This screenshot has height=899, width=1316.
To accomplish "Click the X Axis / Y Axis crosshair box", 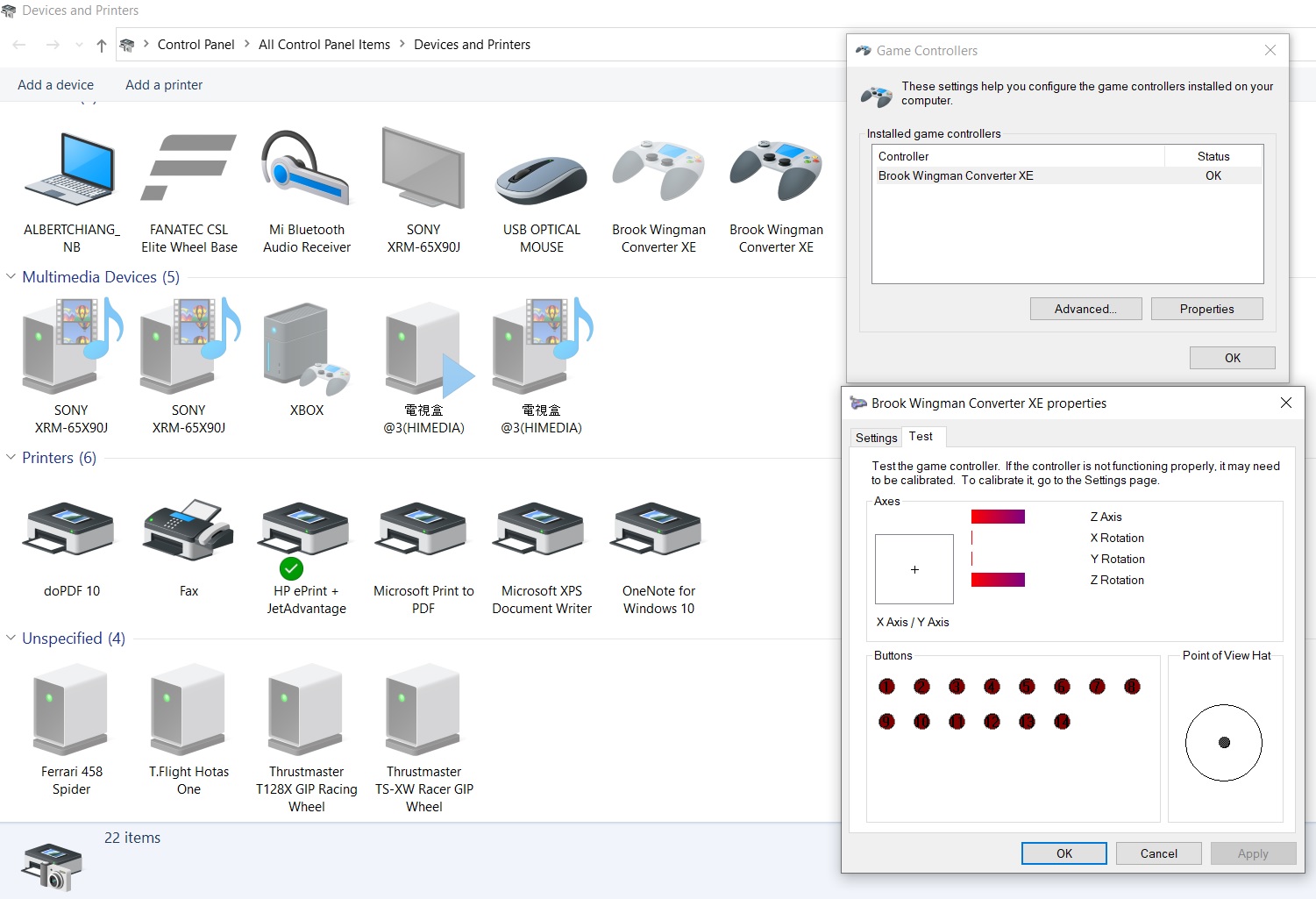I will (x=914, y=569).
